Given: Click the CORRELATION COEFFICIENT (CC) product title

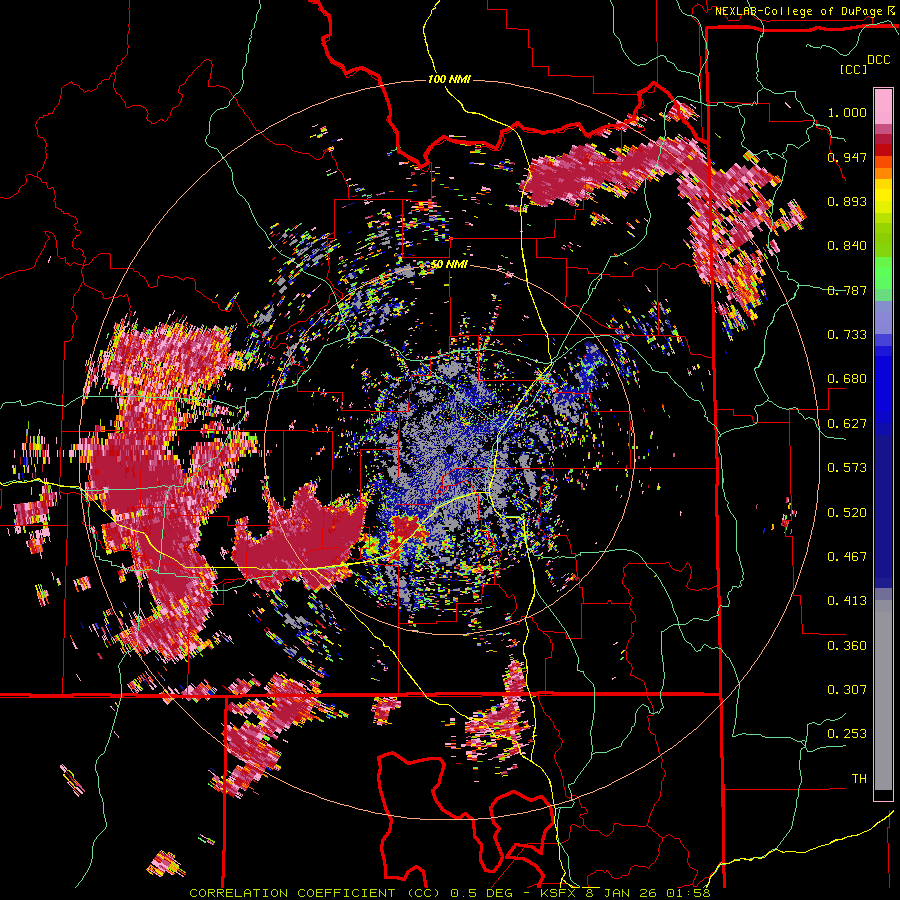Looking at the screenshot, I should (315, 893).
